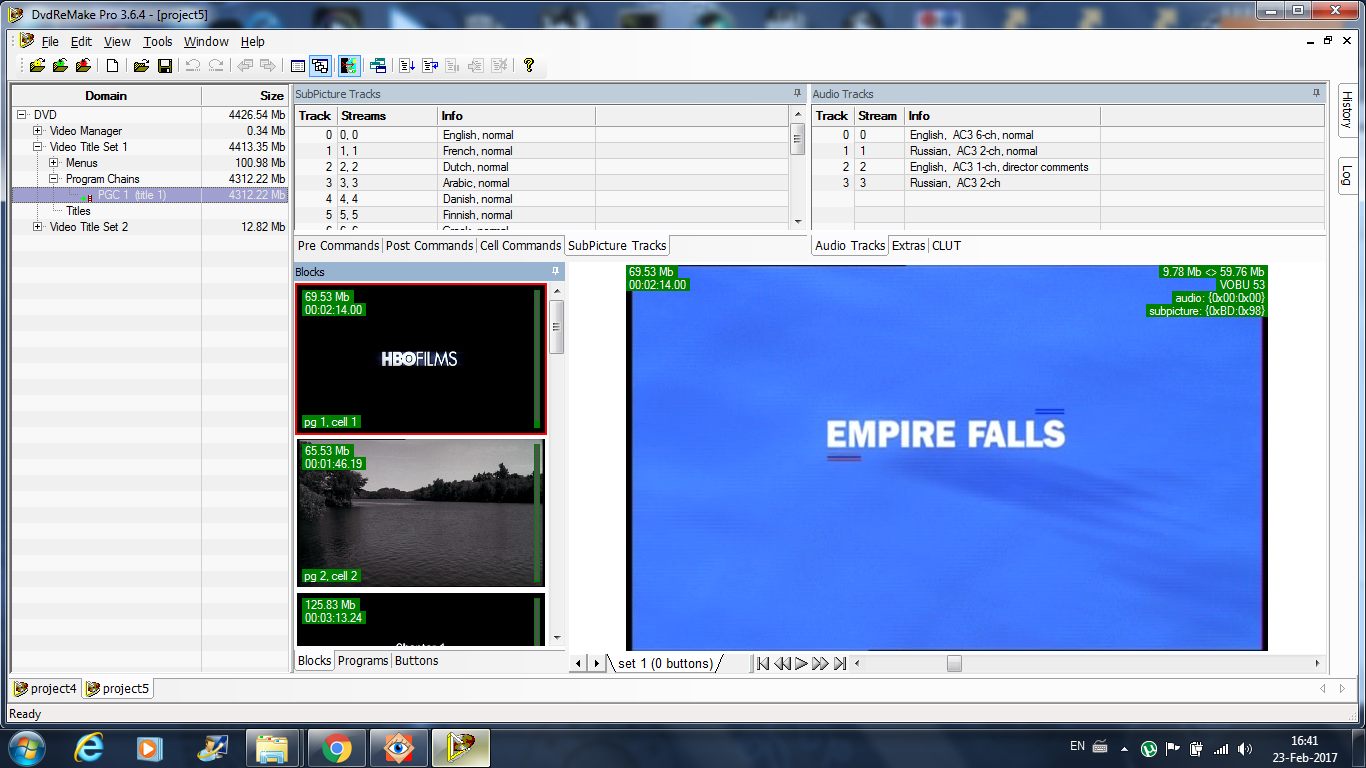Click the navigate forward arrow icon
This screenshot has width=1366, height=768.
pos(268,66)
